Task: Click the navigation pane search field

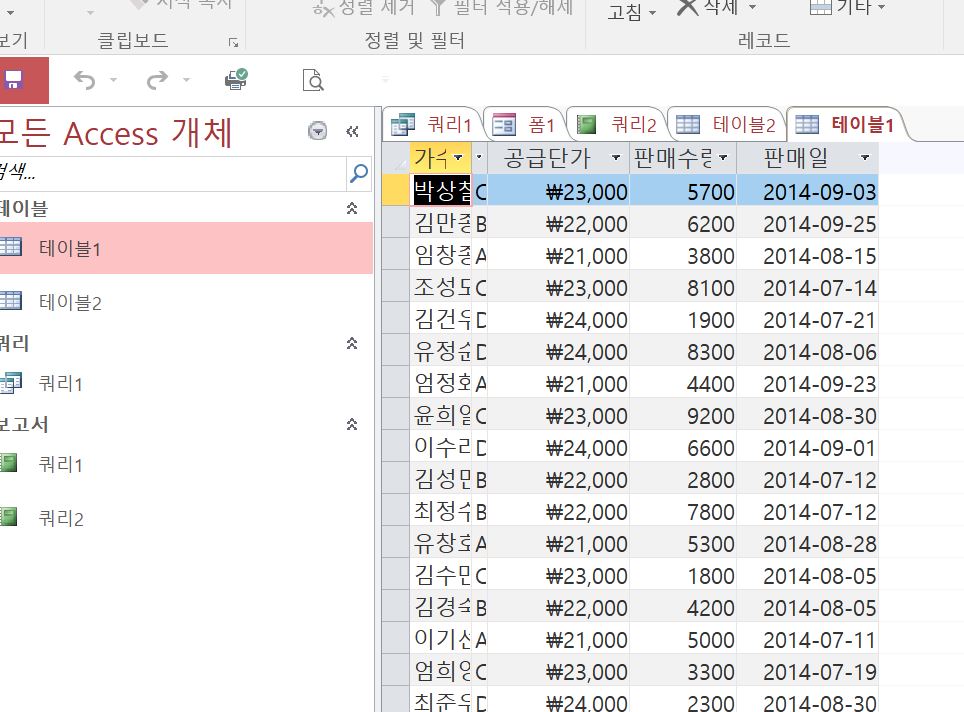Action: point(170,173)
